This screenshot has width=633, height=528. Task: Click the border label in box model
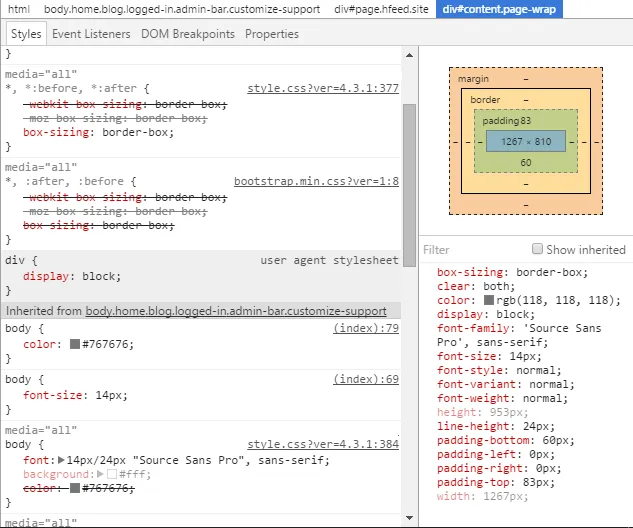[x=485, y=100]
